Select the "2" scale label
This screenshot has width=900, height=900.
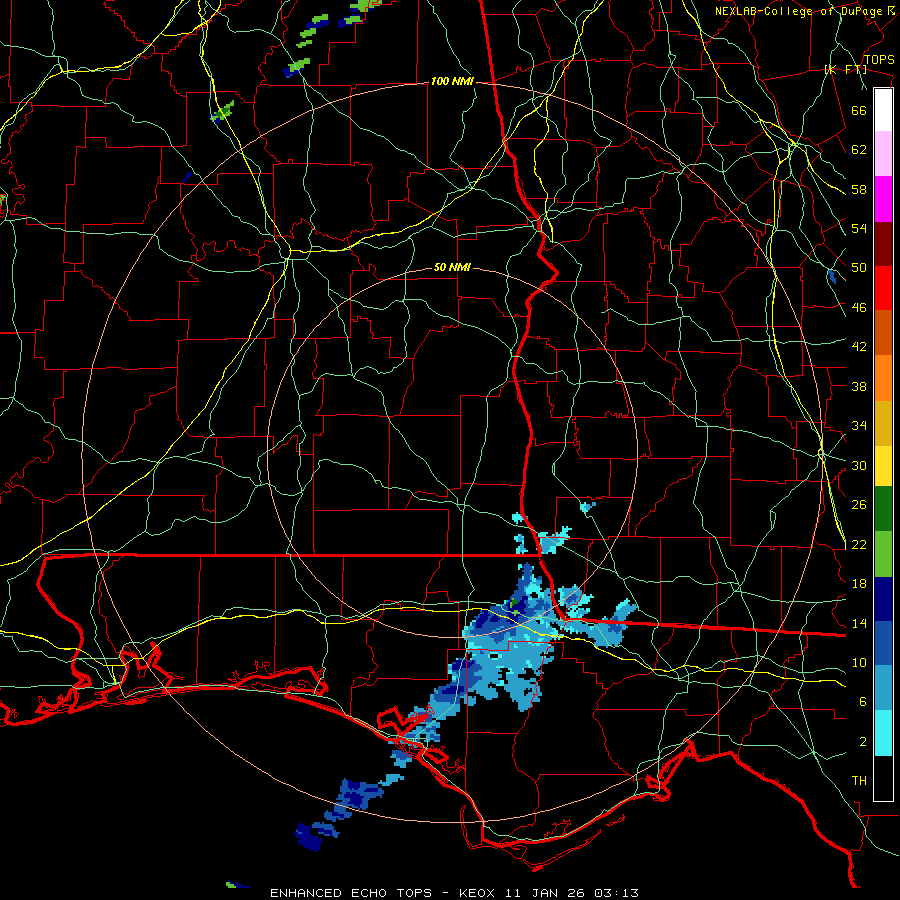click(x=863, y=742)
